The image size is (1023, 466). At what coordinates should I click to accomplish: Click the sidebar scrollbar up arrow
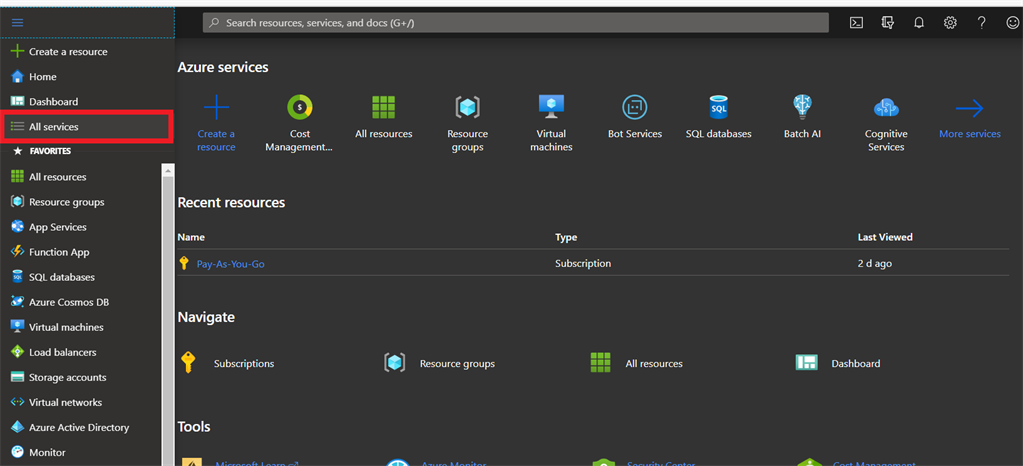168,171
